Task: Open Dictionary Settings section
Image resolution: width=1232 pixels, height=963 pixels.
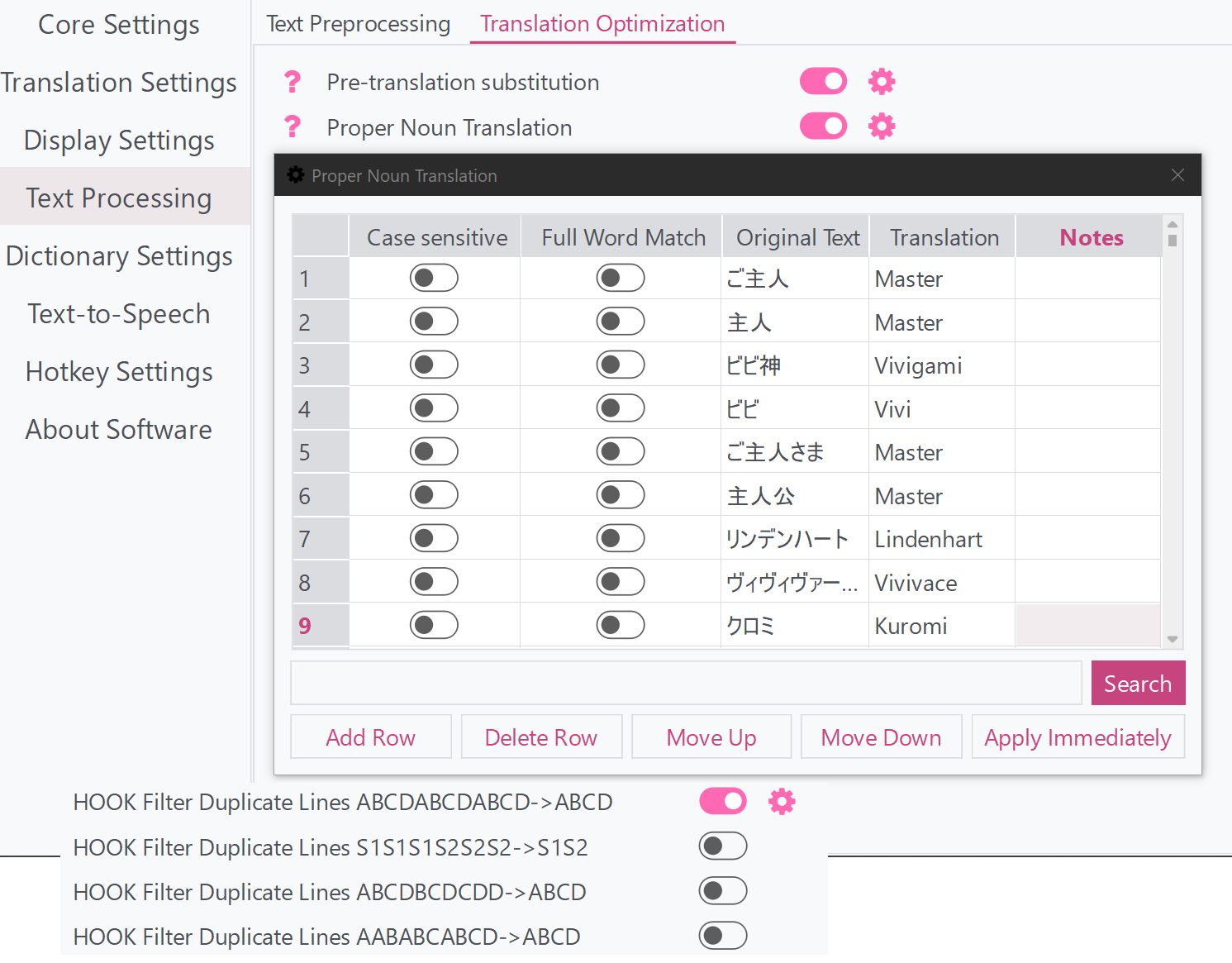Action: [x=119, y=256]
